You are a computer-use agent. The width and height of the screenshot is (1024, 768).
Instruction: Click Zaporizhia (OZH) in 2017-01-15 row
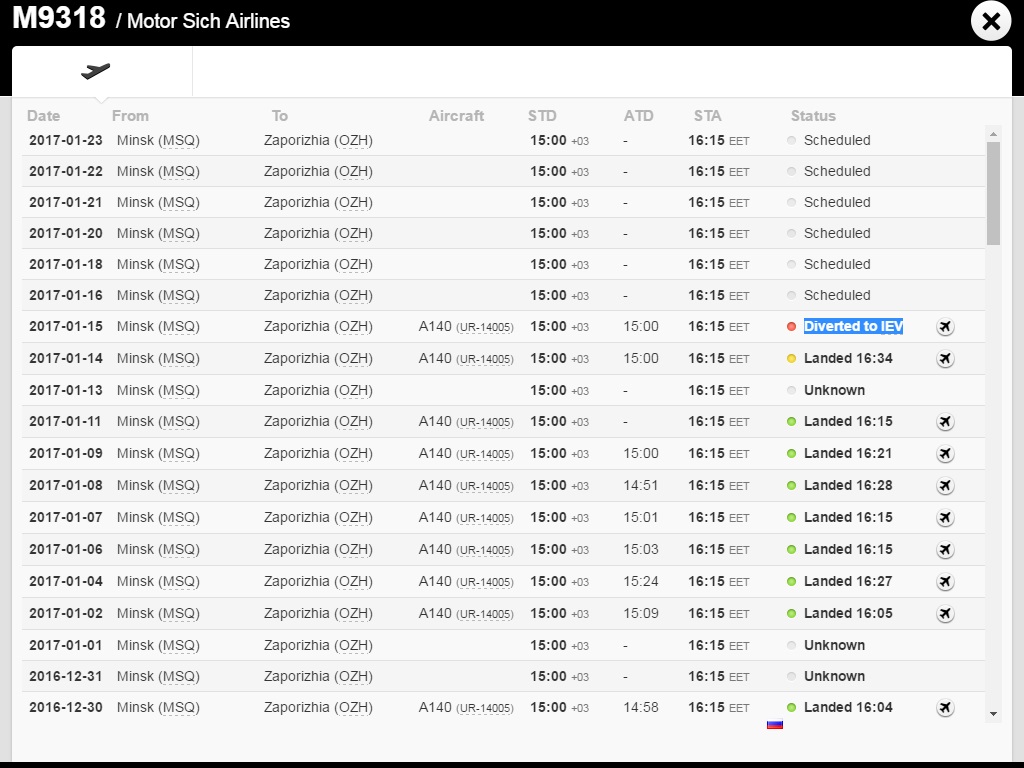click(x=318, y=326)
